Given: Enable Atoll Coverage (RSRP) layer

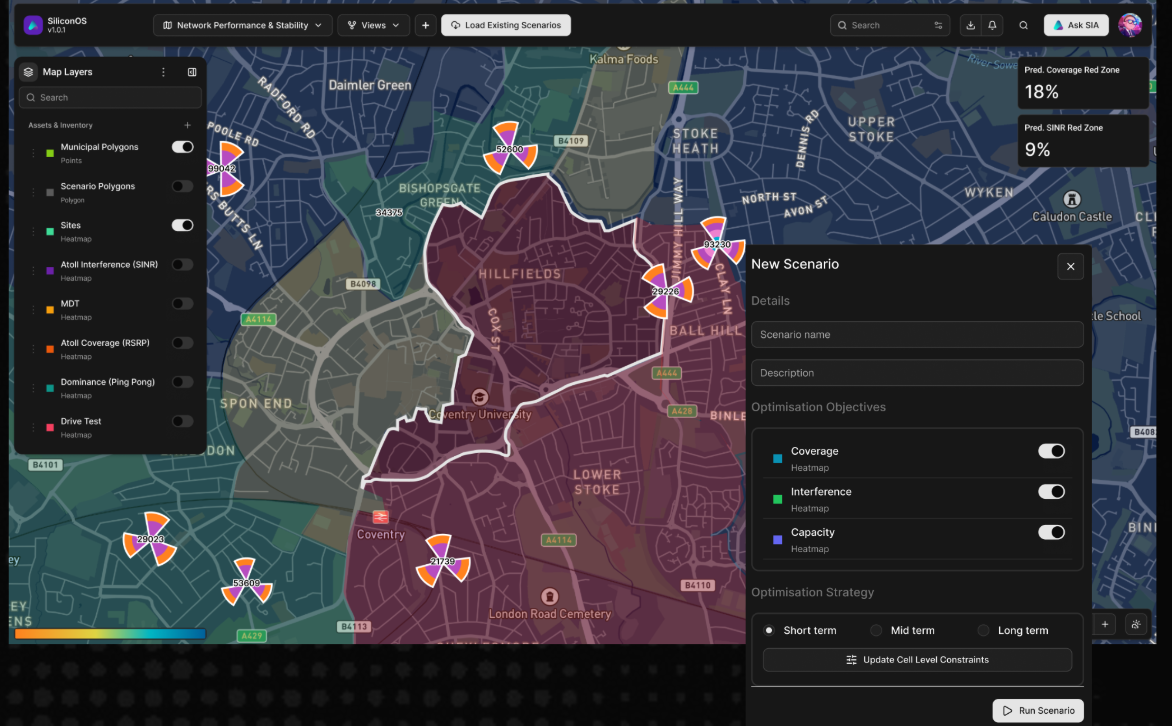Looking at the screenshot, I should tap(182, 342).
